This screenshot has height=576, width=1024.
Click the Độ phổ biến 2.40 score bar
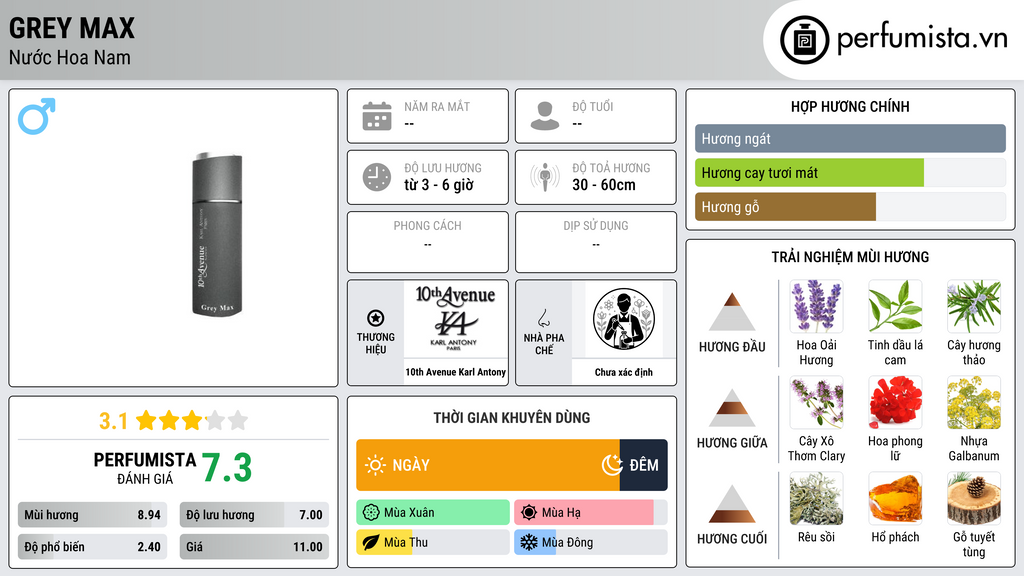tap(92, 547)
